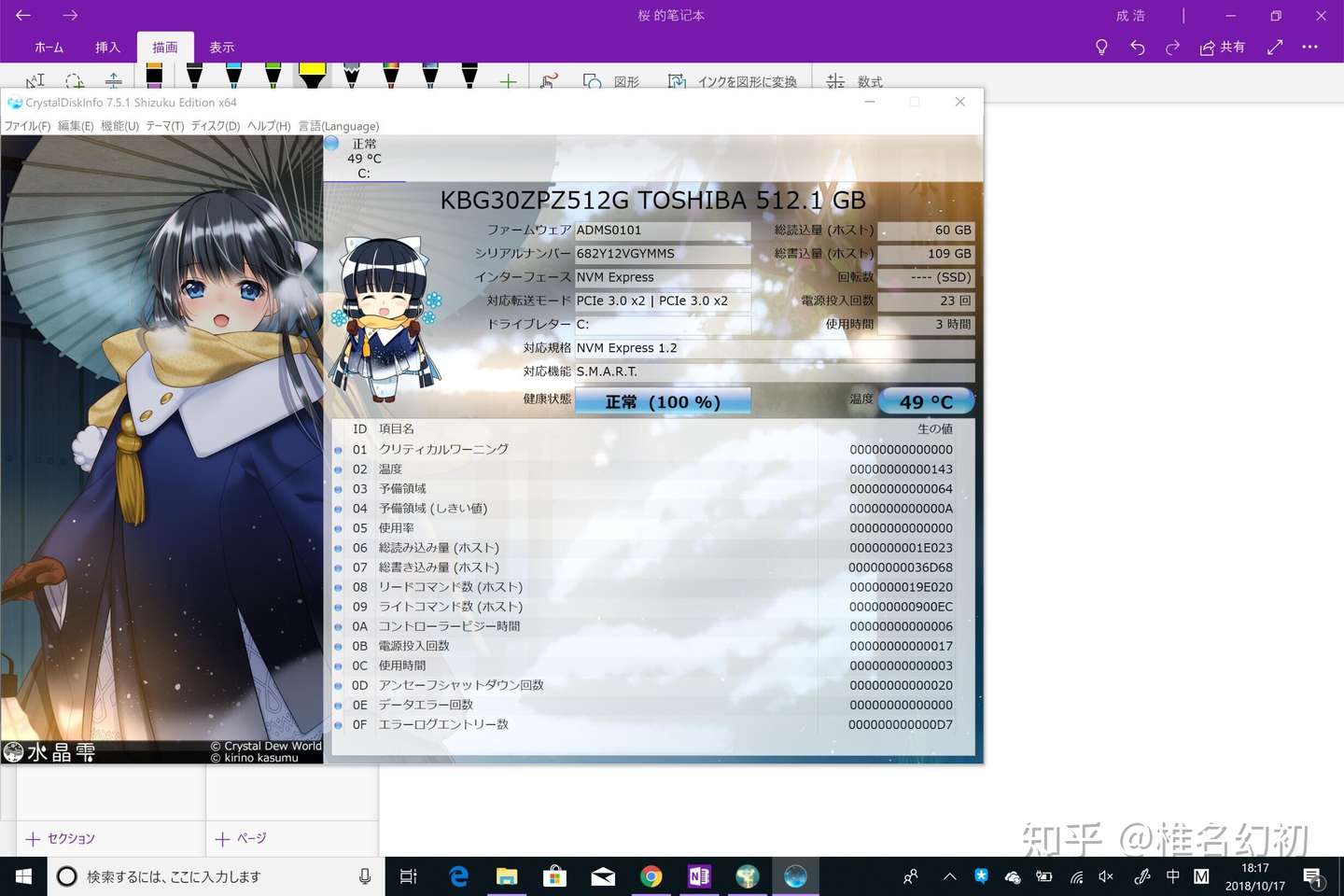Click the serial number field 682Y12VGYMMS
1344x896 pixels.
(663, 254)
